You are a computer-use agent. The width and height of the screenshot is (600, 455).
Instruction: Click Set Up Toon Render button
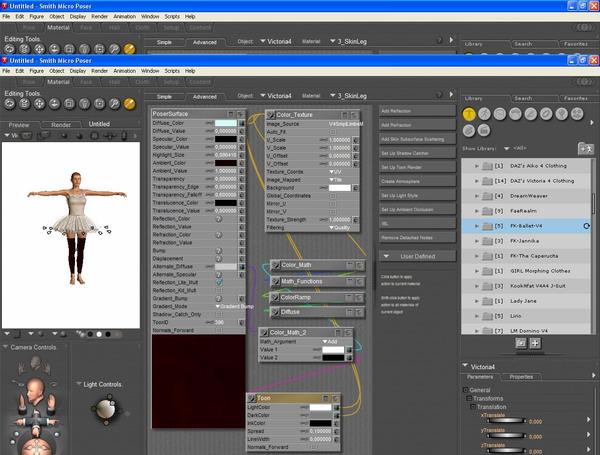(x=417, y=167)
